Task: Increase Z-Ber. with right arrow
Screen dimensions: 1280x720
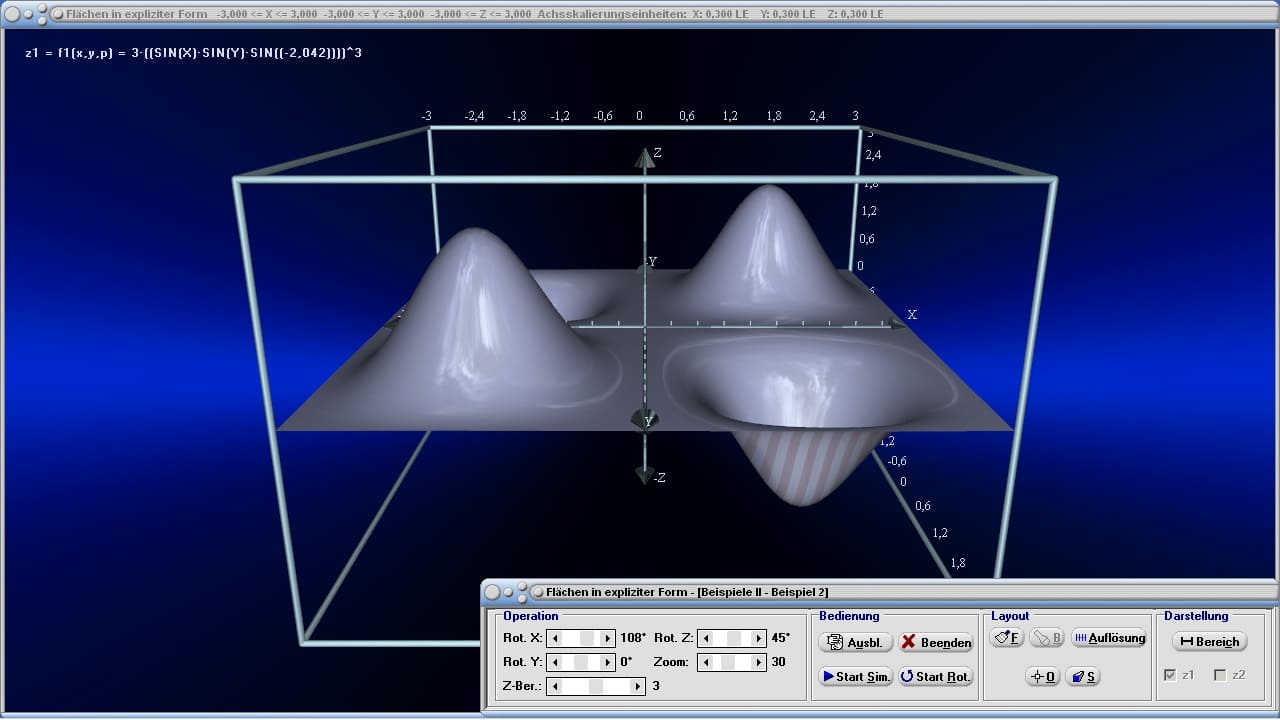Action: click(x=637, y=686)
